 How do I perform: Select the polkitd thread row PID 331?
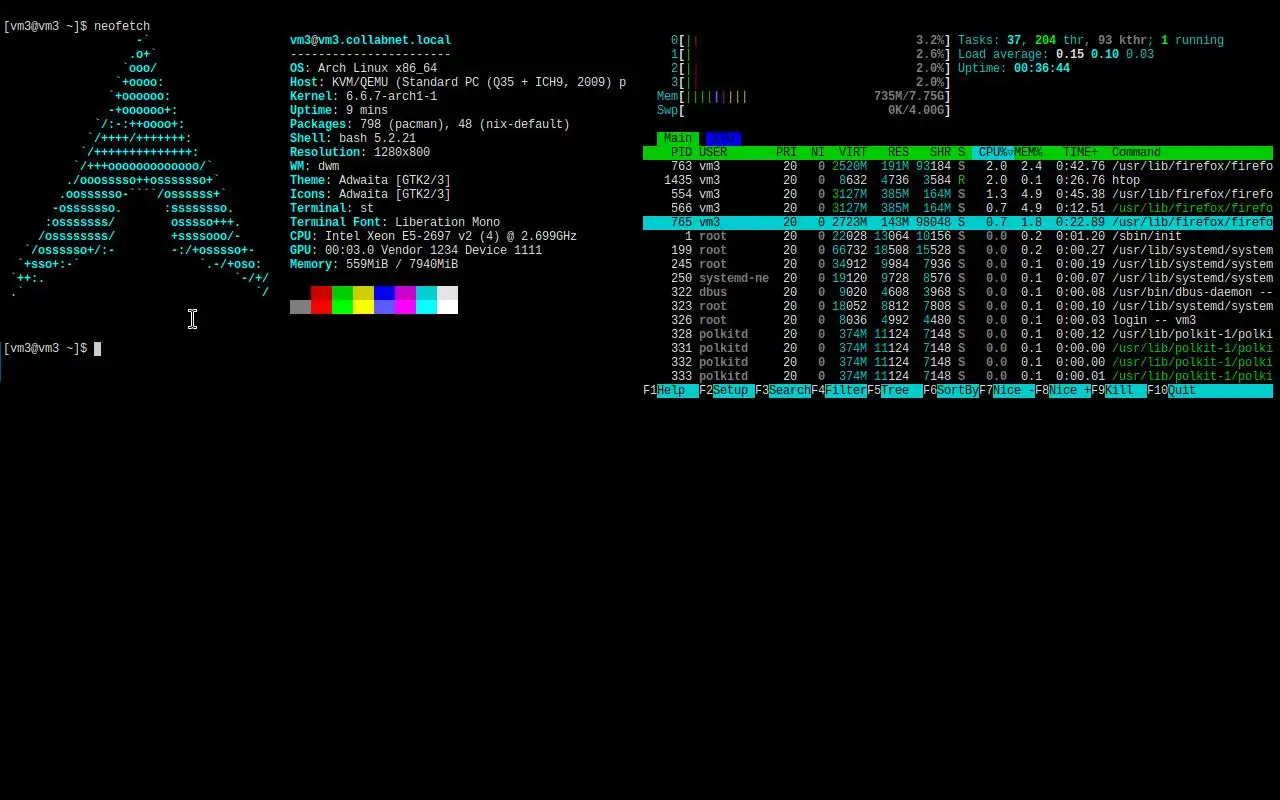point(958,348)
